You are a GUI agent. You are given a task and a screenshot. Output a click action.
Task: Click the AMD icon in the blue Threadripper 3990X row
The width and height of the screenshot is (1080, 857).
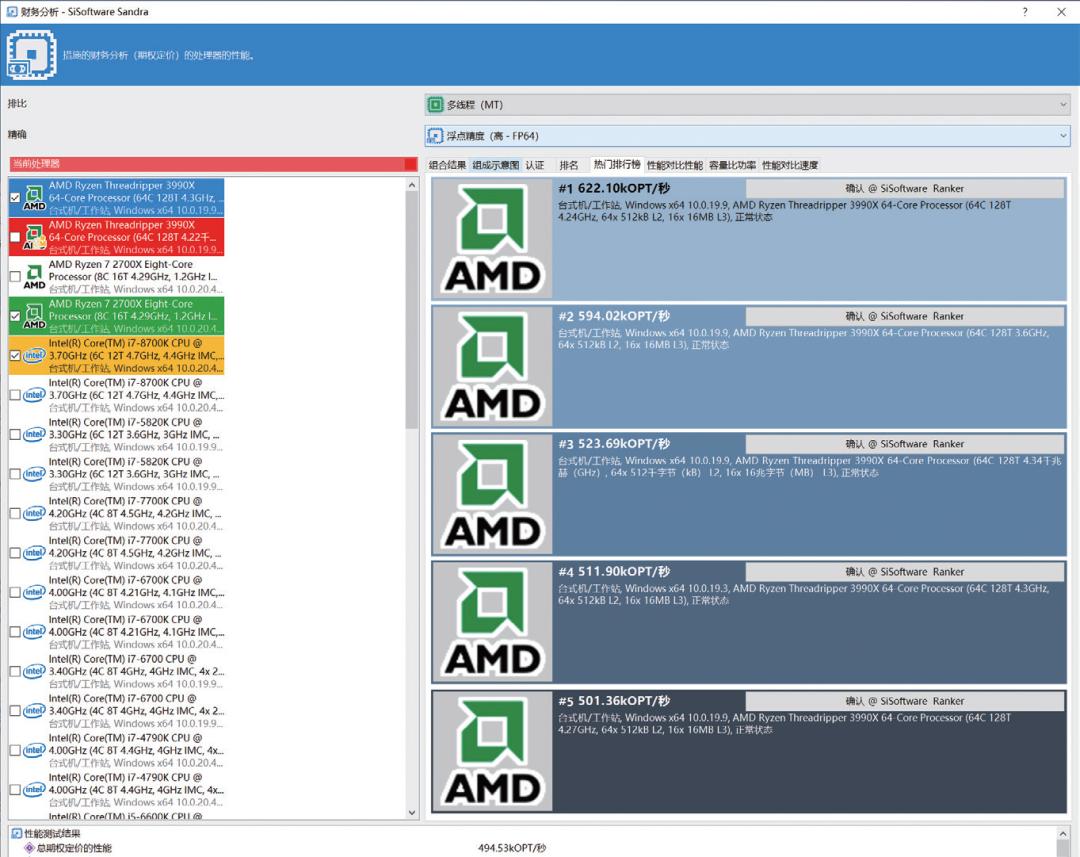point(34,198)
